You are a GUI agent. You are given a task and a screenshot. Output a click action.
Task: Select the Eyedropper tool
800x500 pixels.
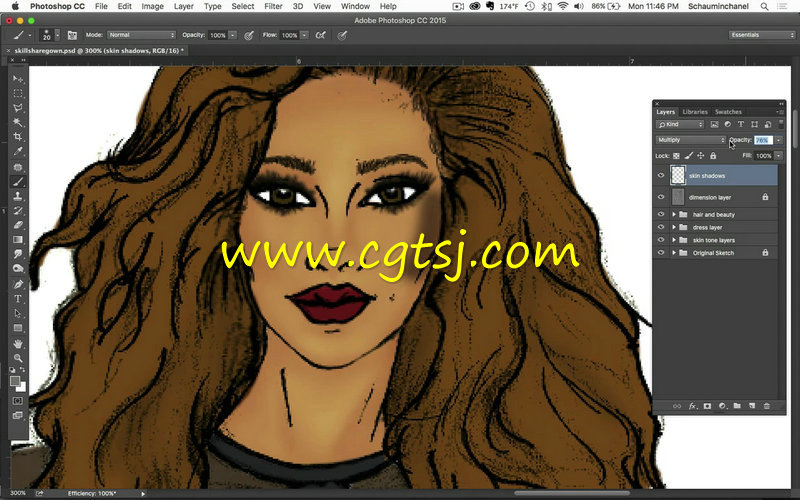click(x=18, y=152)
